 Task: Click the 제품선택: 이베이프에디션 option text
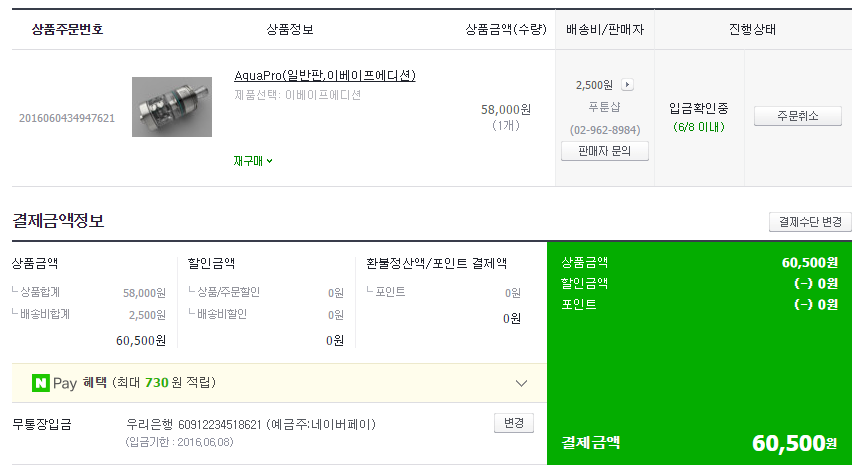click(297, 95)
